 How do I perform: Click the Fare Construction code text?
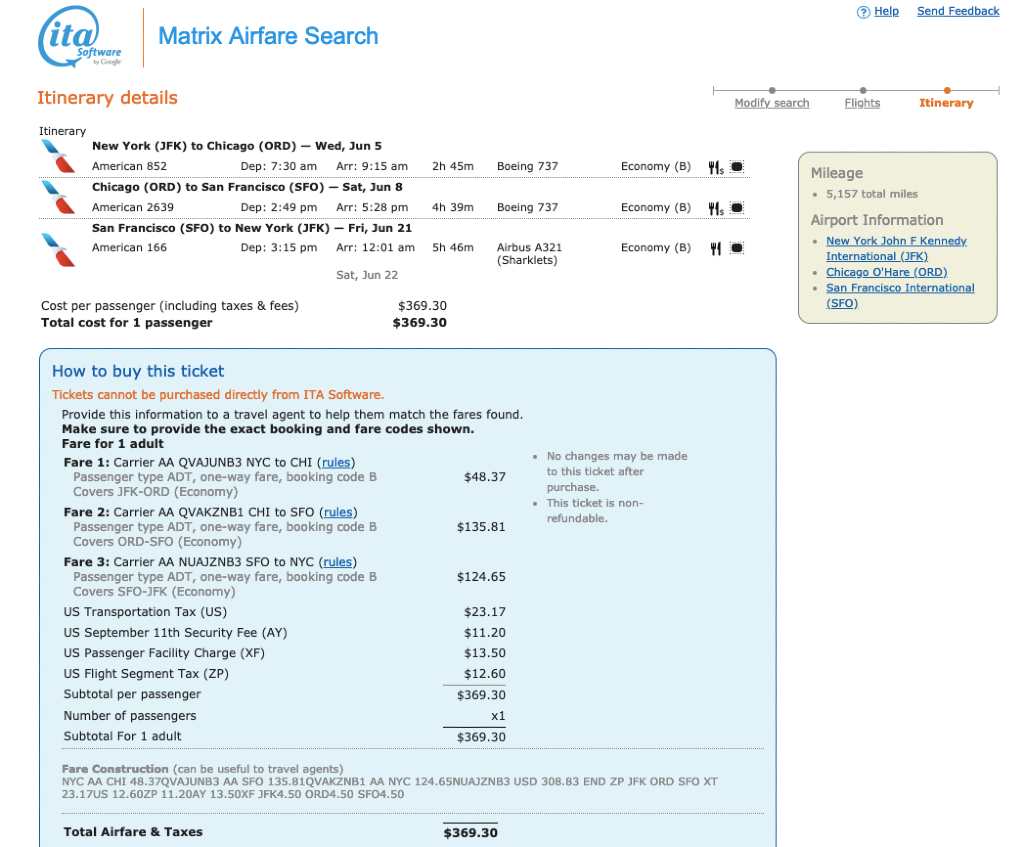click(389, 788)
